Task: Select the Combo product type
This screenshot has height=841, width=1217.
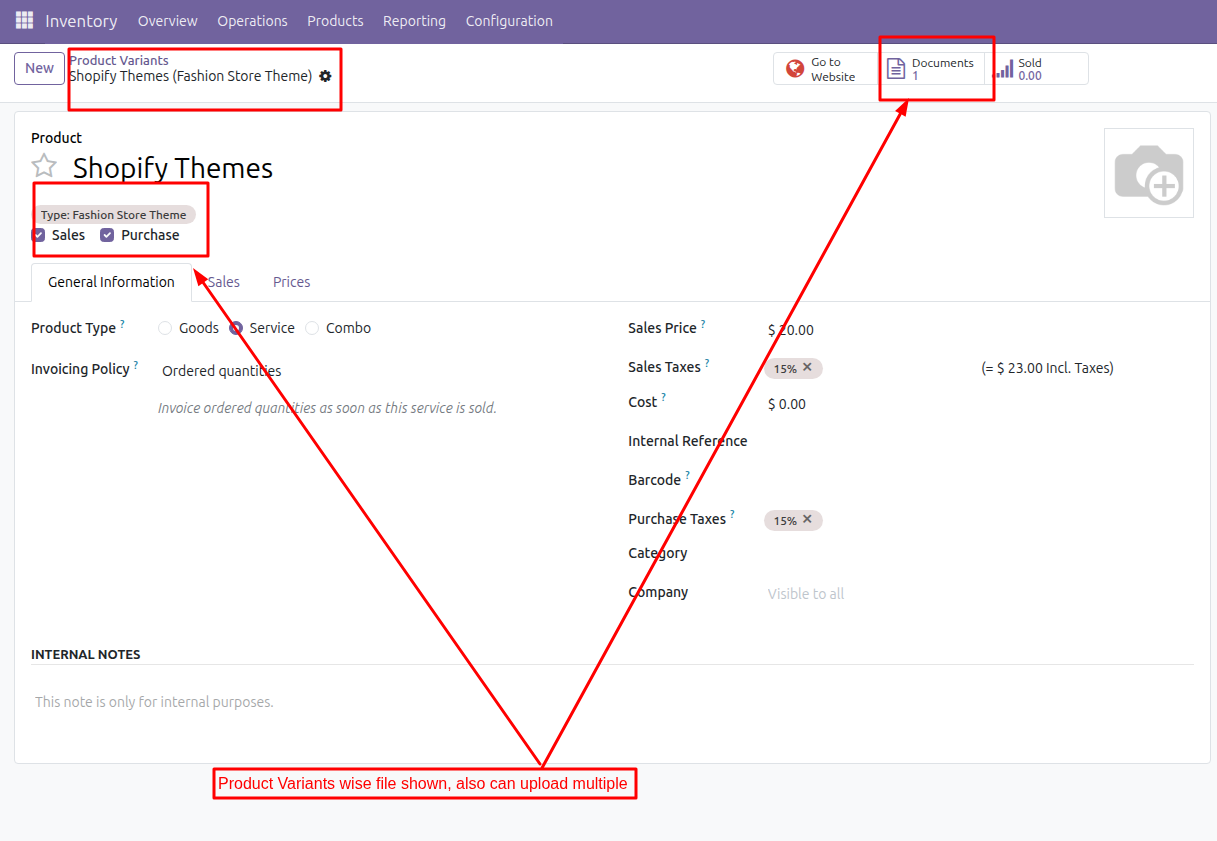Action: (x=312, y=328)
